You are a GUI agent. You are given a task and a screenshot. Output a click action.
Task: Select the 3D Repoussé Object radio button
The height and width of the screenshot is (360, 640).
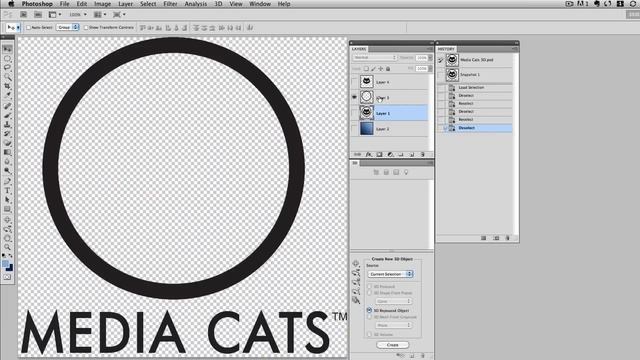369,310
